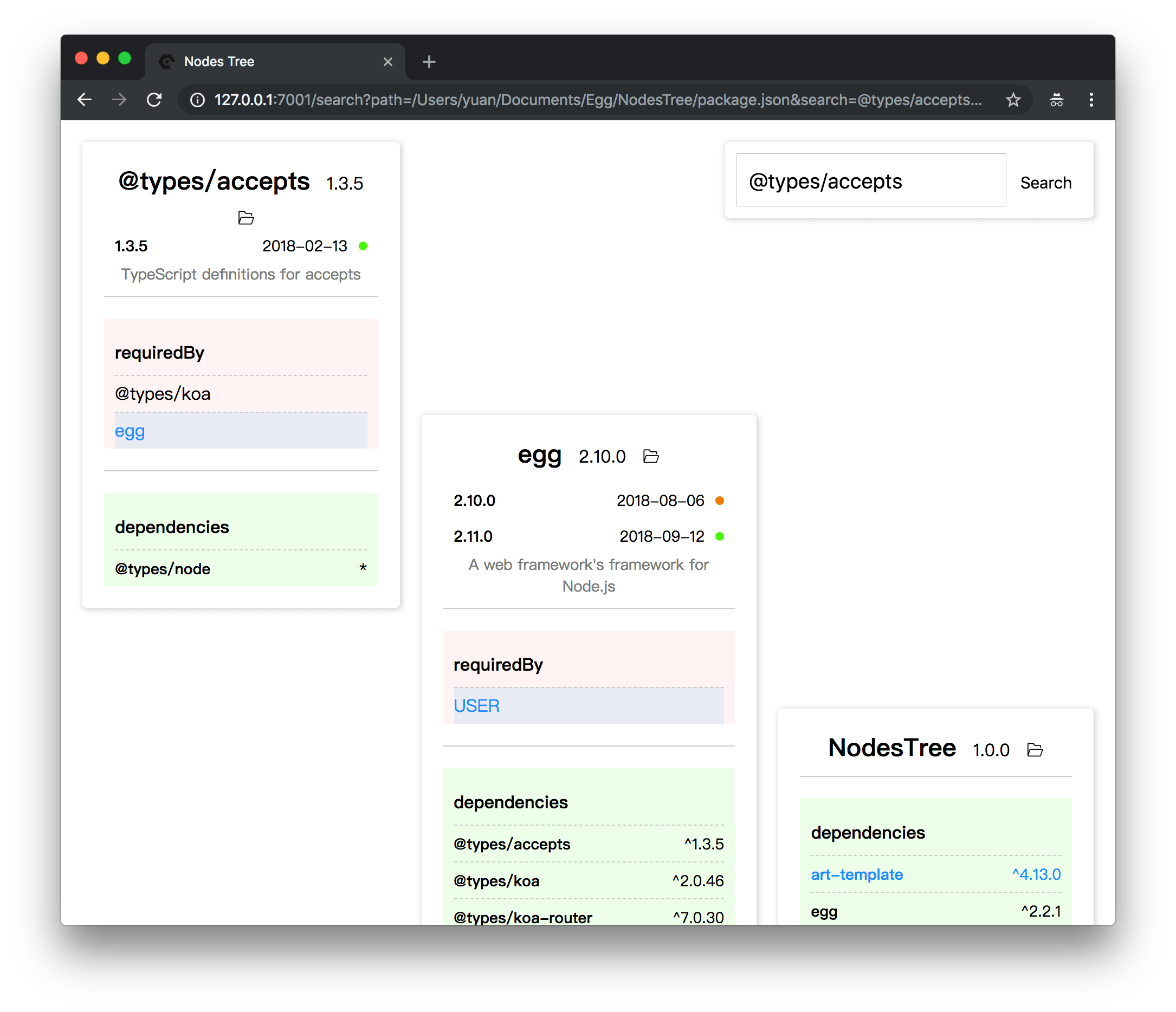
Task: Click ^2.2.1 version of egg
Action: coord(1041,911)
